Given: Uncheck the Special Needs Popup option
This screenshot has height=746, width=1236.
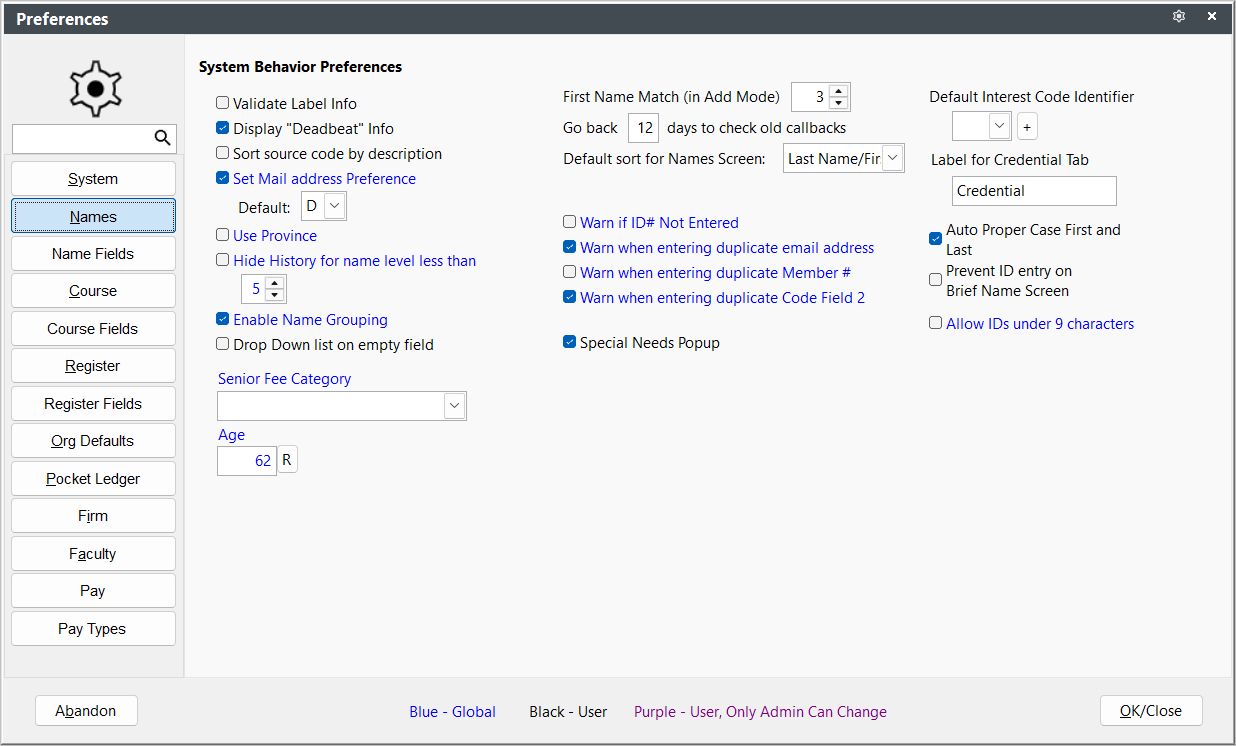Looking at the screenshot, I should (x=570, y=342).
